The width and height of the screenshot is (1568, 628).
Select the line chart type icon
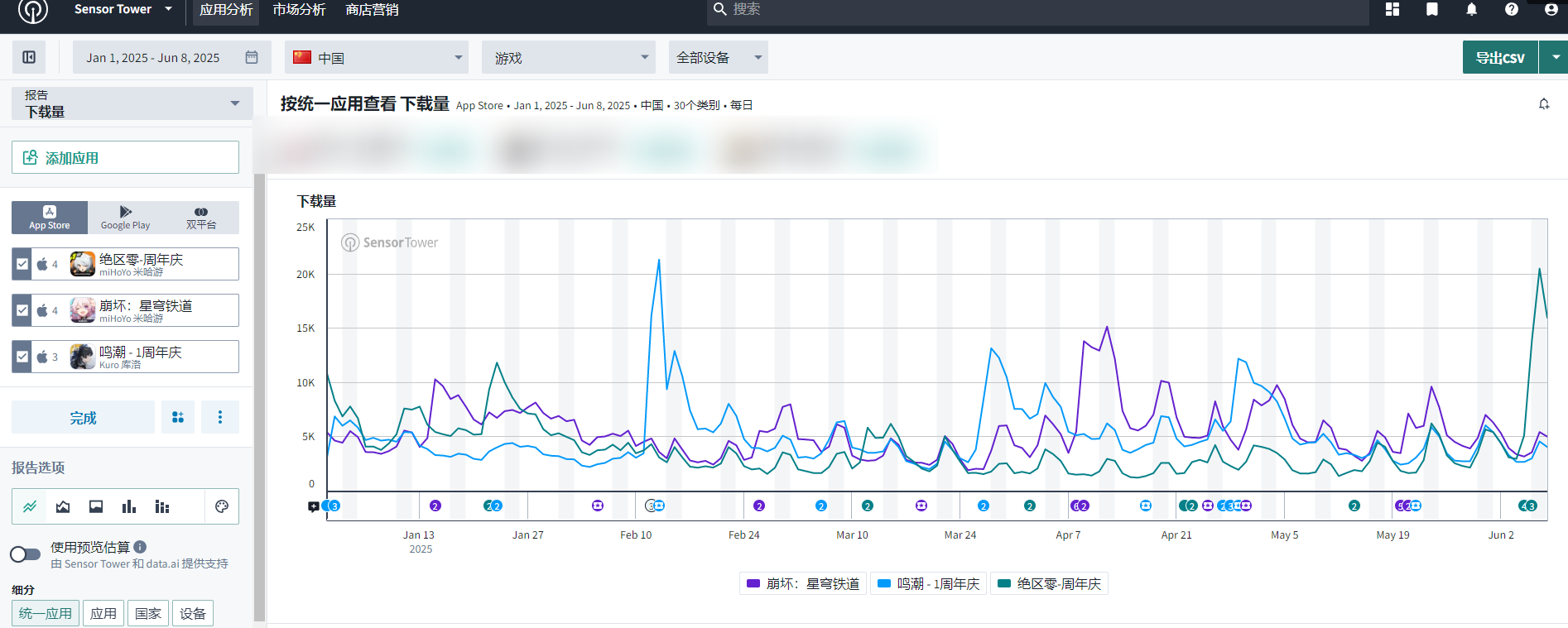pyautogui.click(x=30, y=506)
